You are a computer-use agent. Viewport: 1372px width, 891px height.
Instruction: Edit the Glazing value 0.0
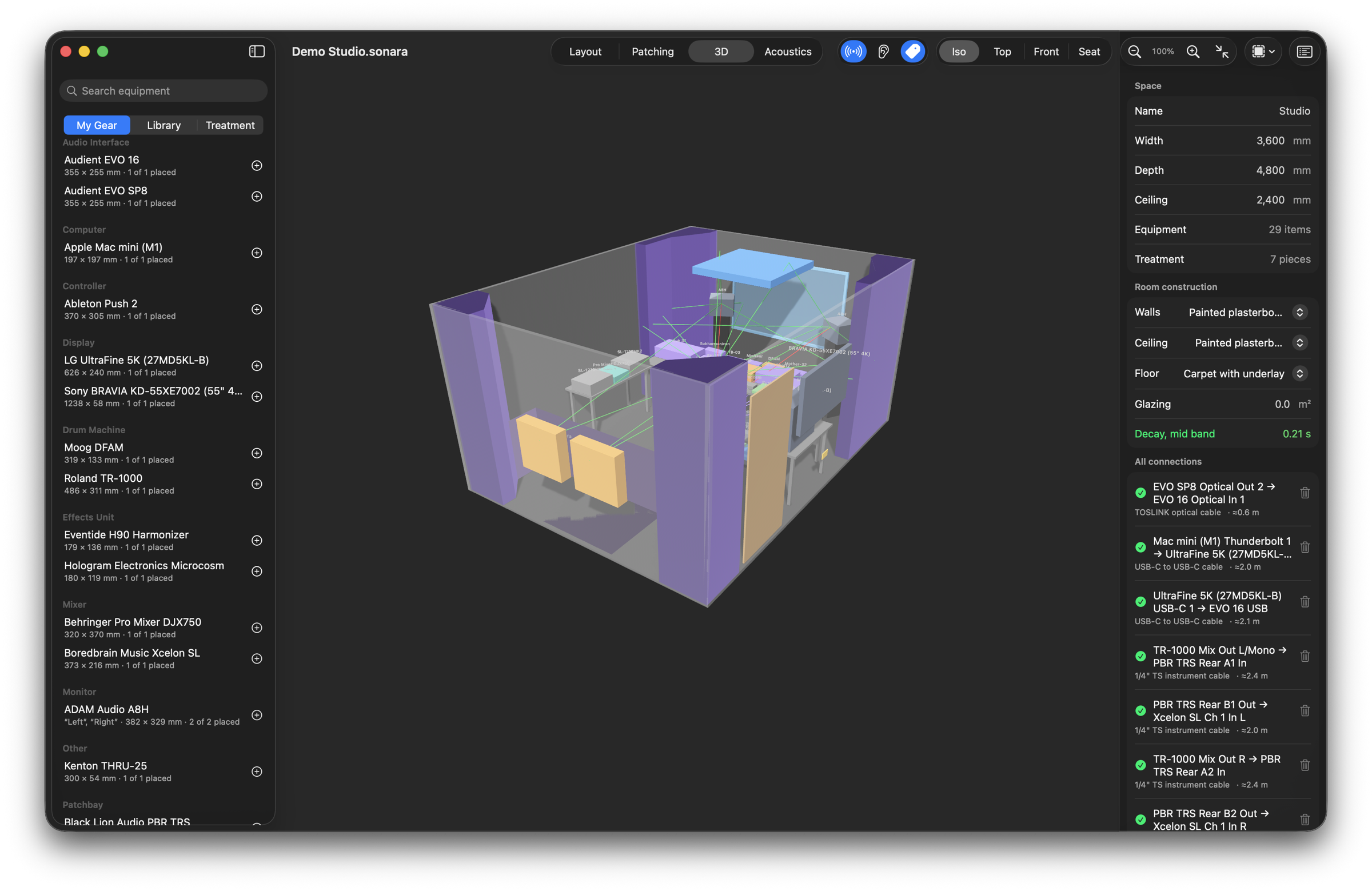[x=1282, y=404]
